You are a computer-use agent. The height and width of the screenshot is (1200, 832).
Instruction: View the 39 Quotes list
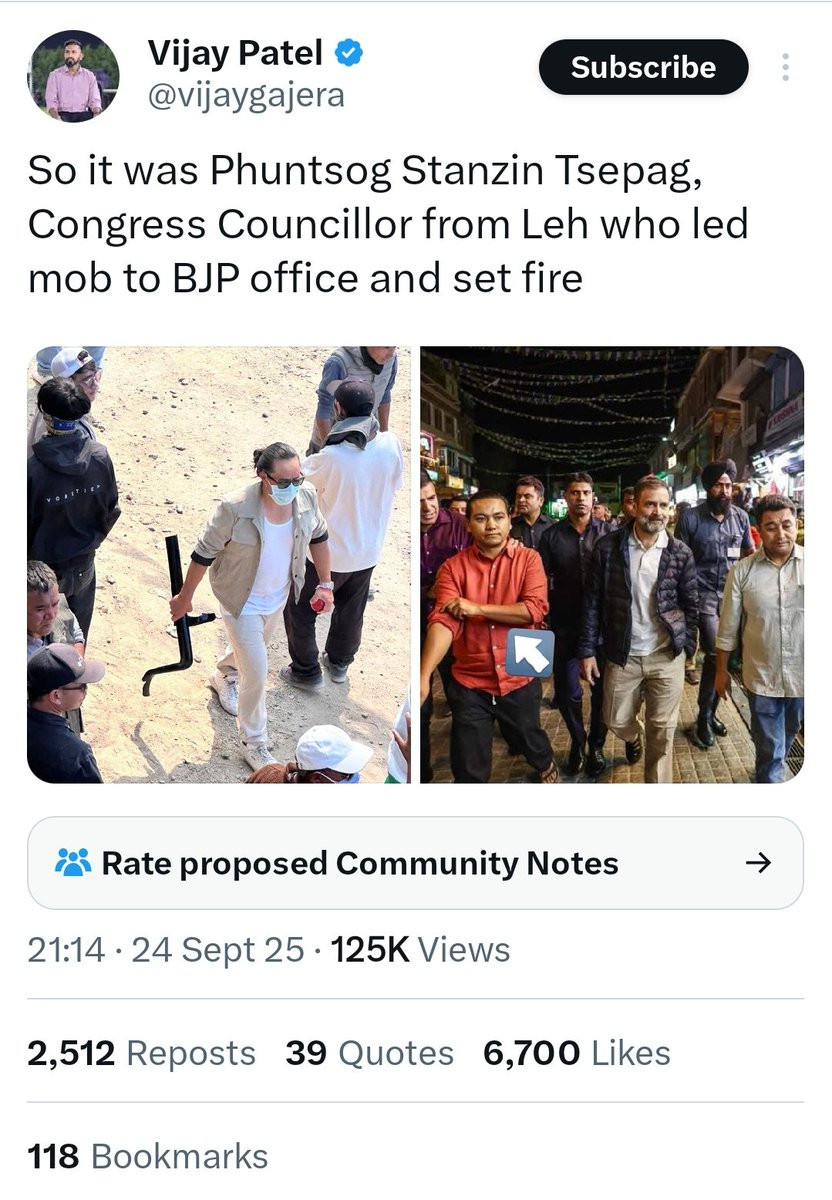tap(369, 1052)
